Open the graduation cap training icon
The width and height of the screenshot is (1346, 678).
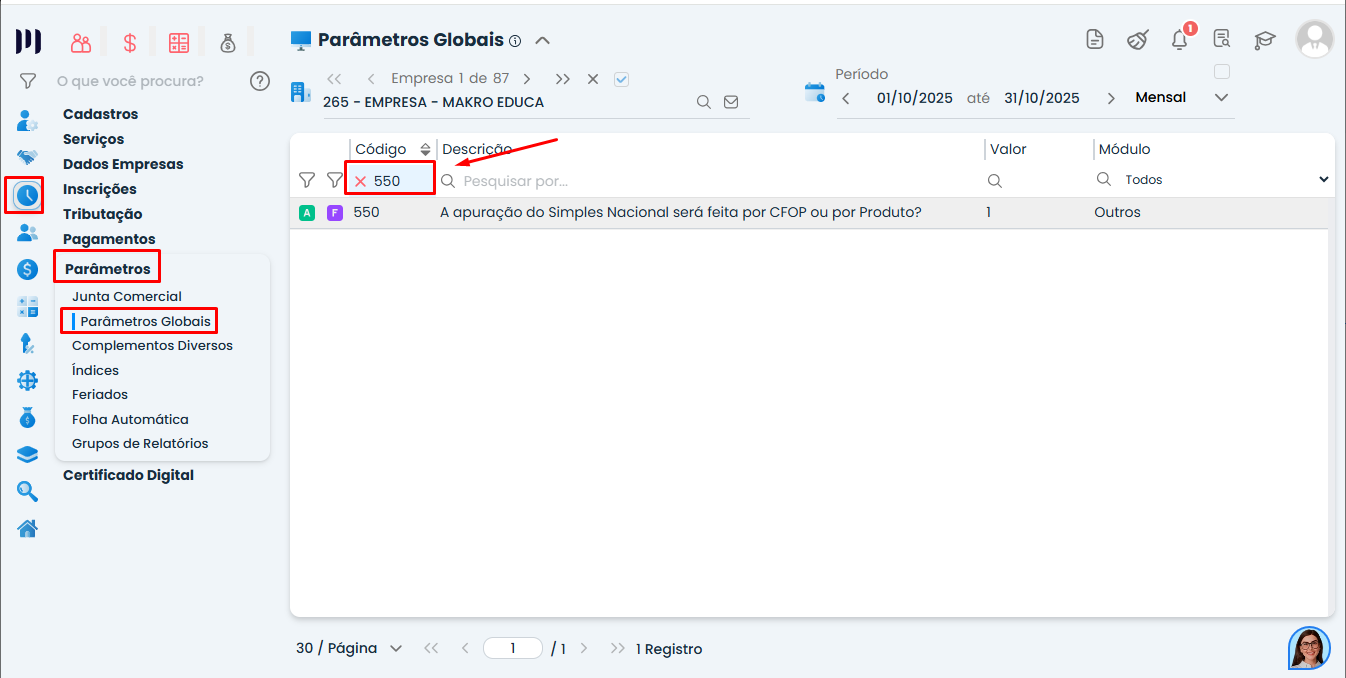[x=1265, y=40]
